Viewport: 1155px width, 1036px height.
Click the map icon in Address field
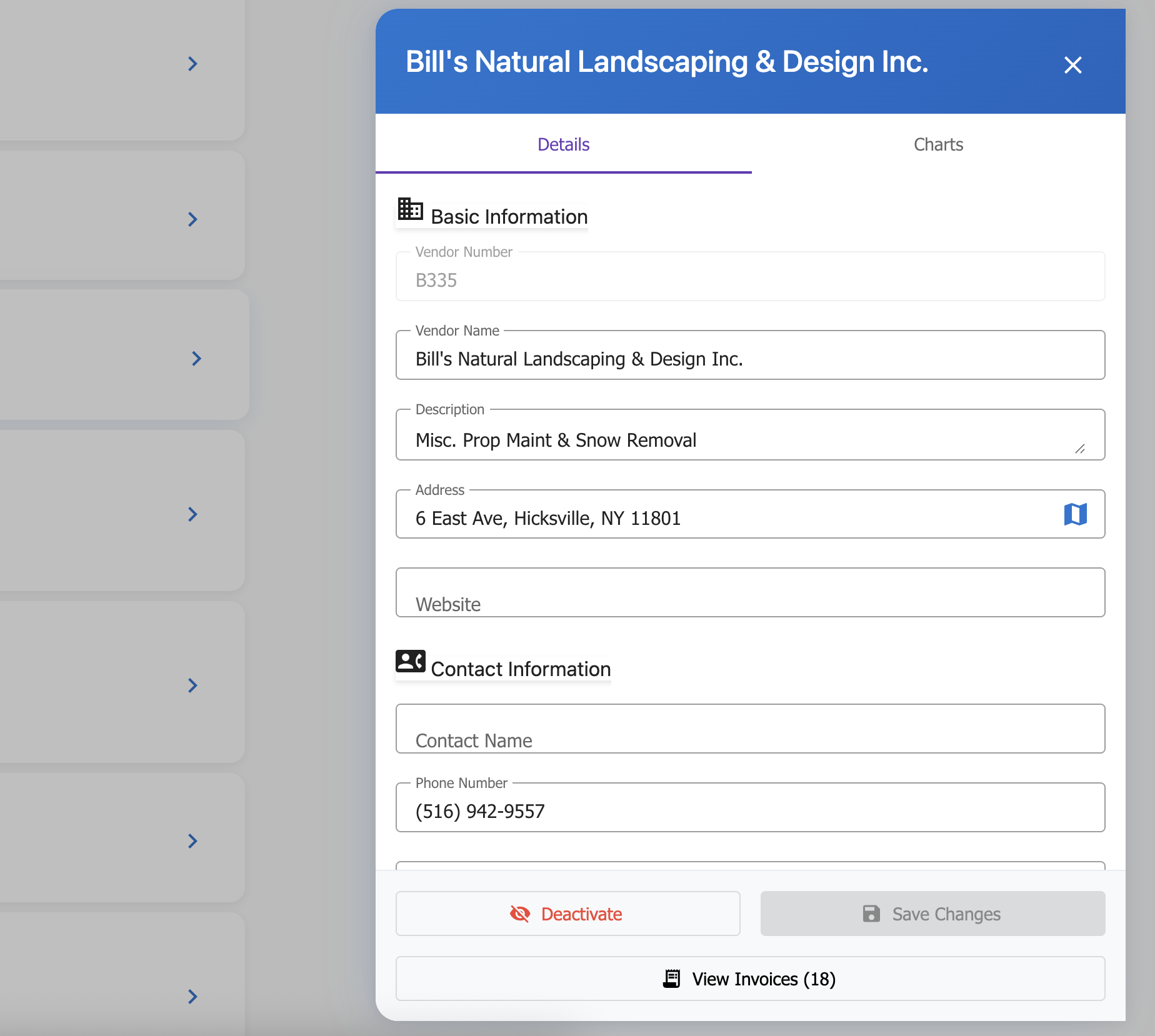pyautogui.click(x=1075, y=514)
